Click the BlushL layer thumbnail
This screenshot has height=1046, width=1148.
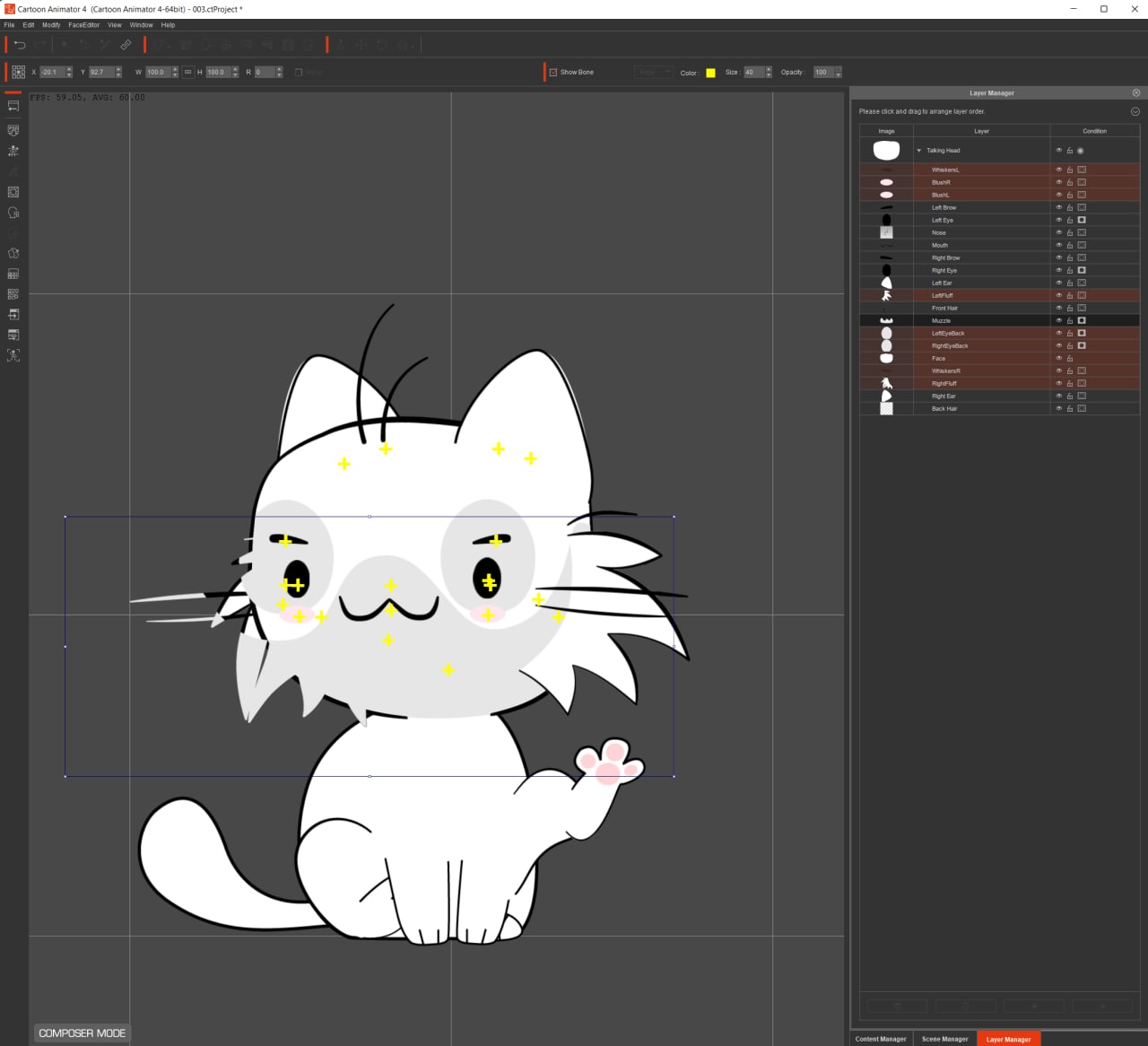coord(886,195)
